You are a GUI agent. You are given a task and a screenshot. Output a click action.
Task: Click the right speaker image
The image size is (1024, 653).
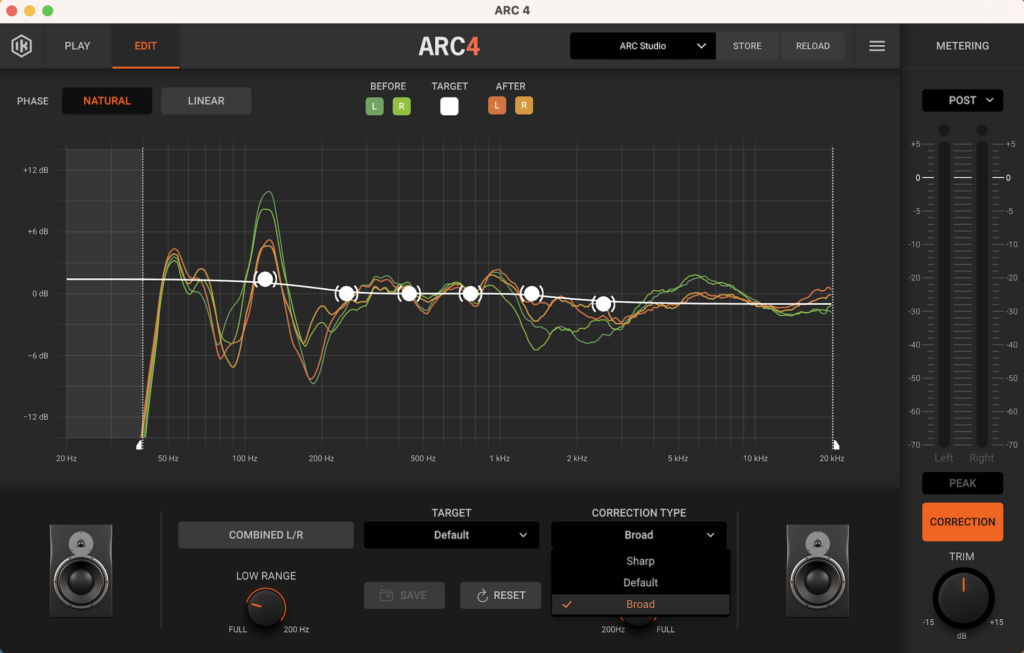pyautogui.click(x=818, y=568)
